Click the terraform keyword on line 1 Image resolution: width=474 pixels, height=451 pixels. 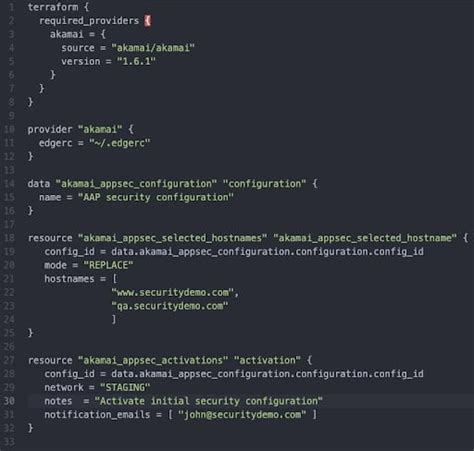(53, 7)
